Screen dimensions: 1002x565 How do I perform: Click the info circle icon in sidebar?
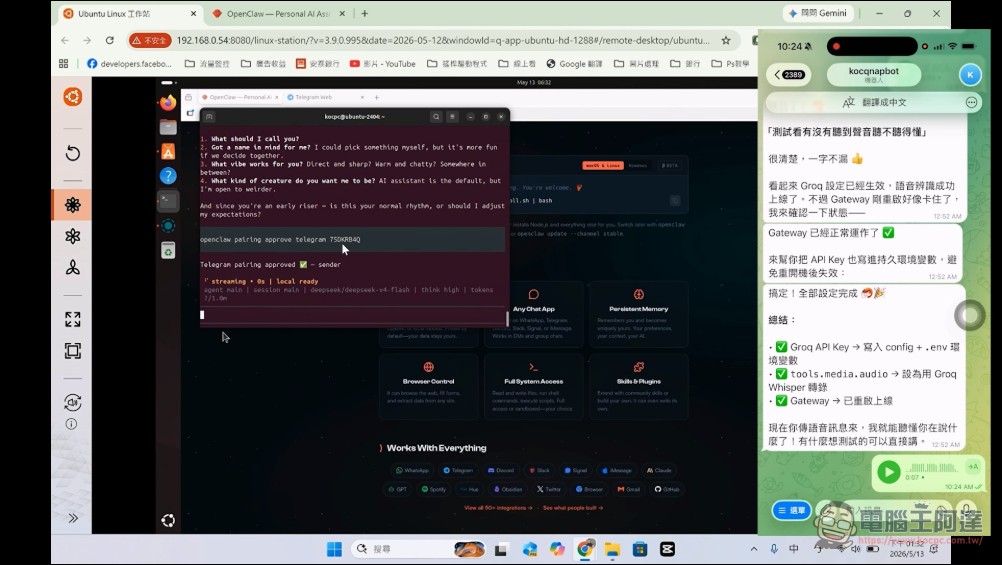point(72,424)
